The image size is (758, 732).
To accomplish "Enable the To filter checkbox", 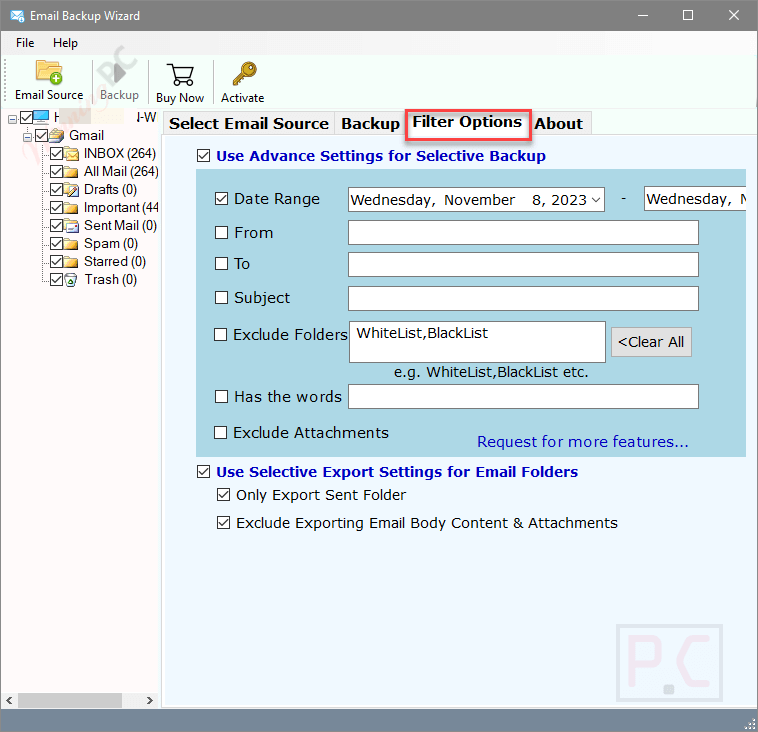I will [x=221, y=264].
